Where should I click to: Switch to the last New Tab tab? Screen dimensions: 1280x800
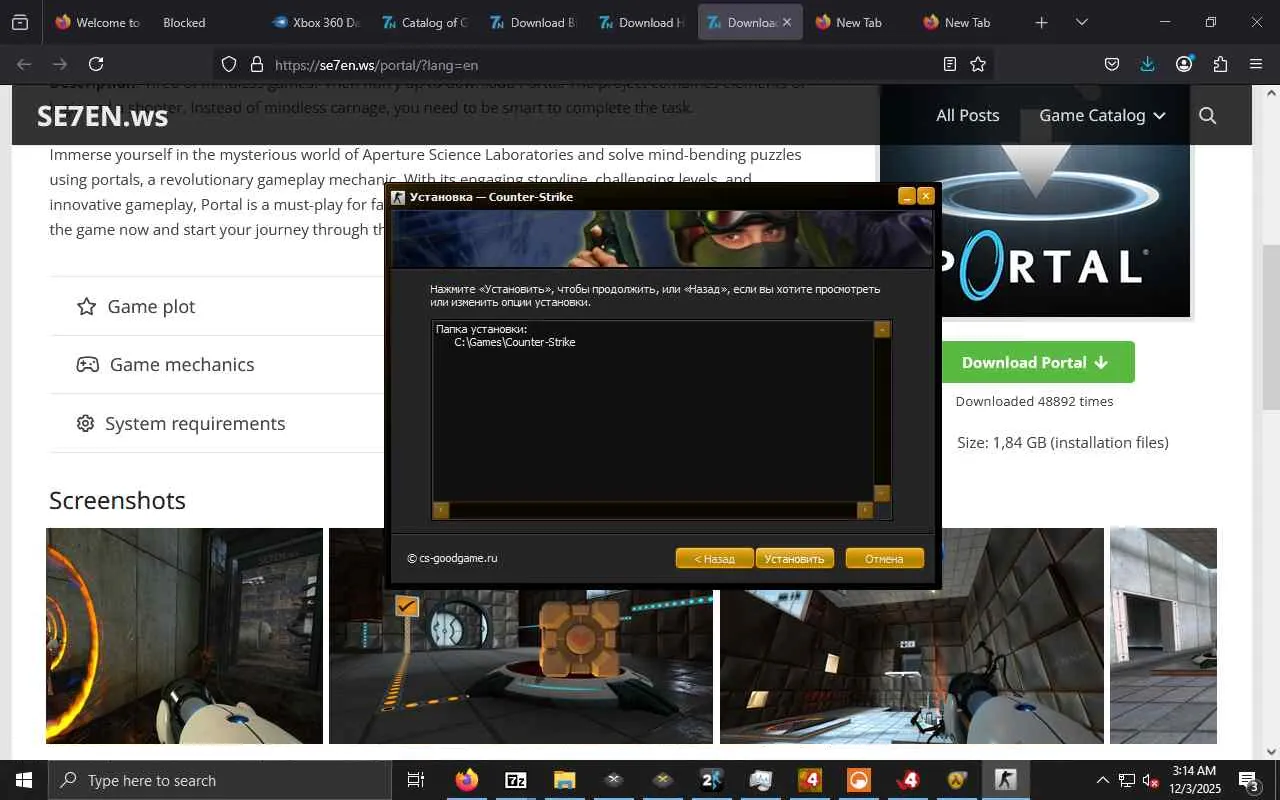pyautogui.click(x=967, y=22)
